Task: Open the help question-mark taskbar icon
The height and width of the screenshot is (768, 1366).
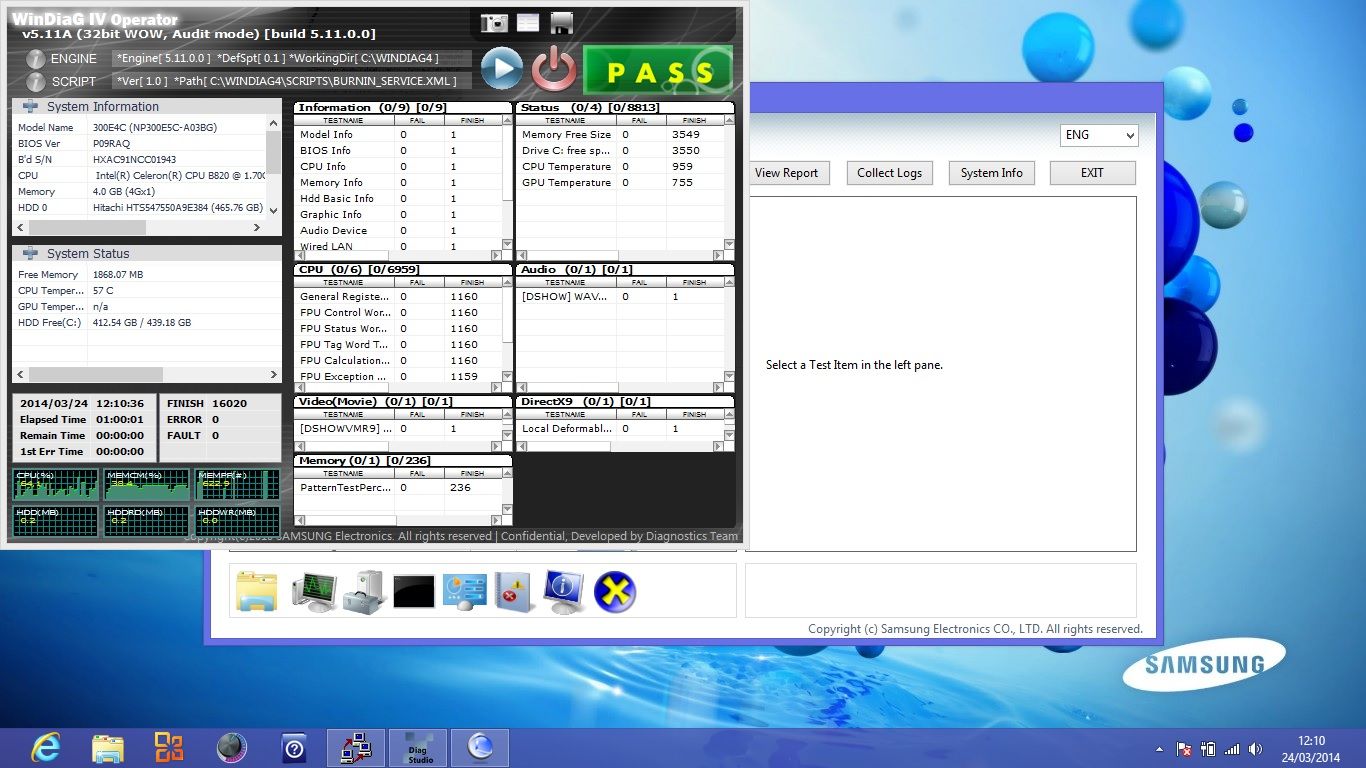Action: pos(294,748)
